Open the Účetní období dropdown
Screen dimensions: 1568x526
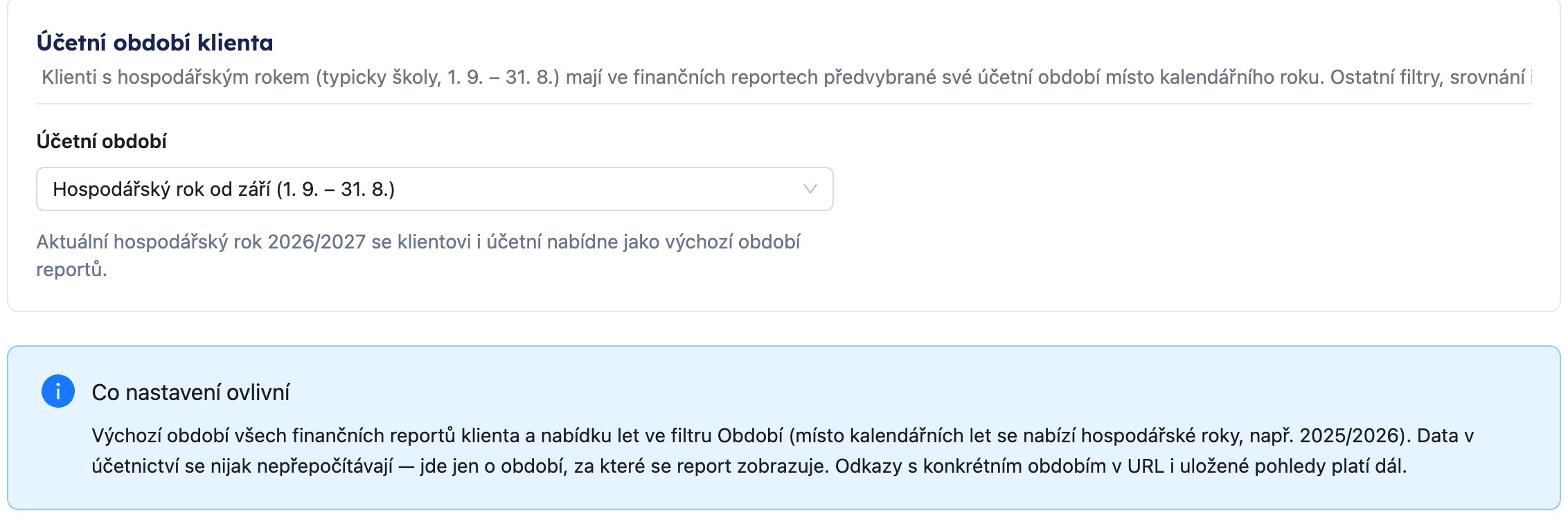(x=434, y=189)
